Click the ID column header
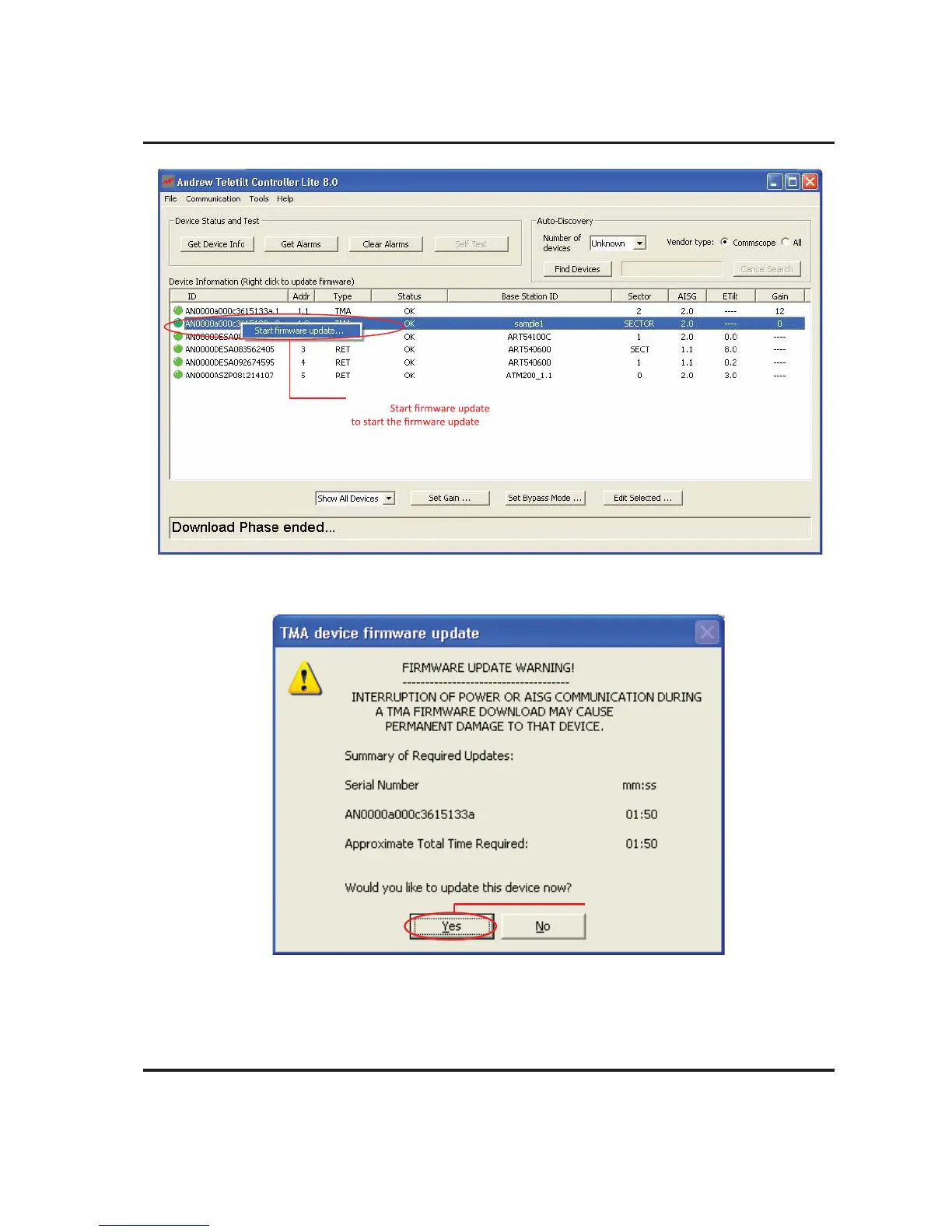Image resolution: width=952 pixels, height=1232 pixels. point(229,296)
